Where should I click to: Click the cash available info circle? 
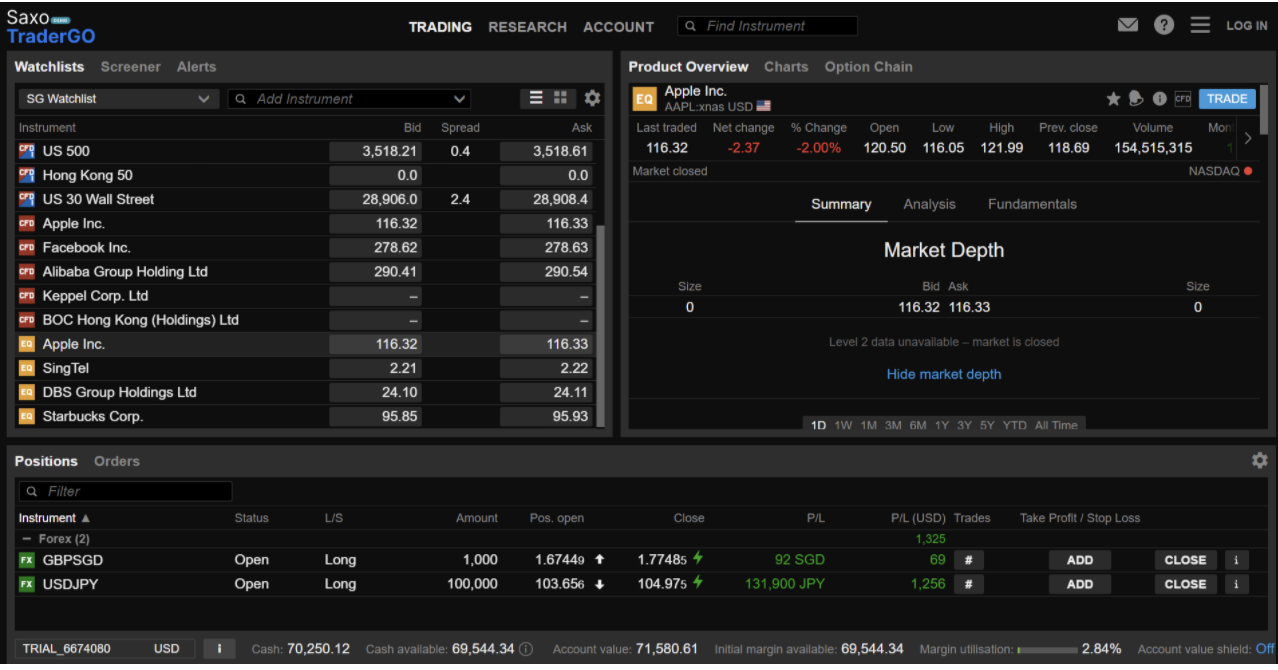coord(526,649)
